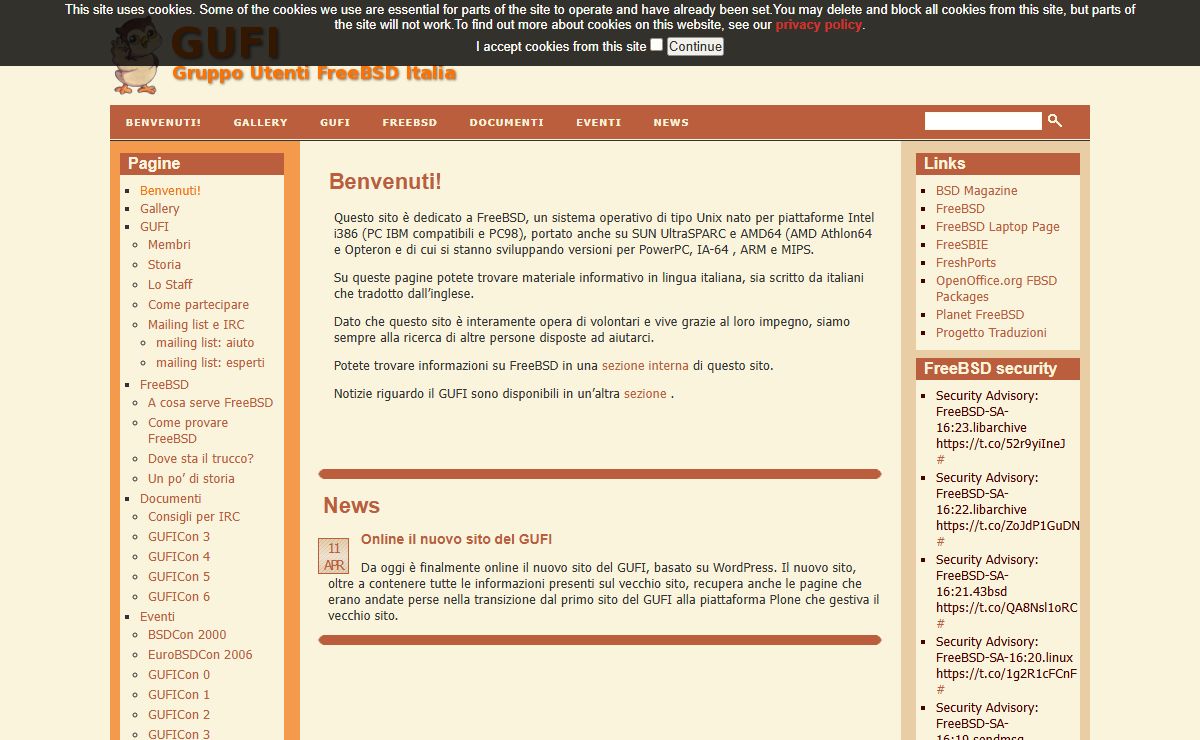Click the GUFI owl mascot logo
The height and width of the screenshot is (740, 1200).
(135, 56)
